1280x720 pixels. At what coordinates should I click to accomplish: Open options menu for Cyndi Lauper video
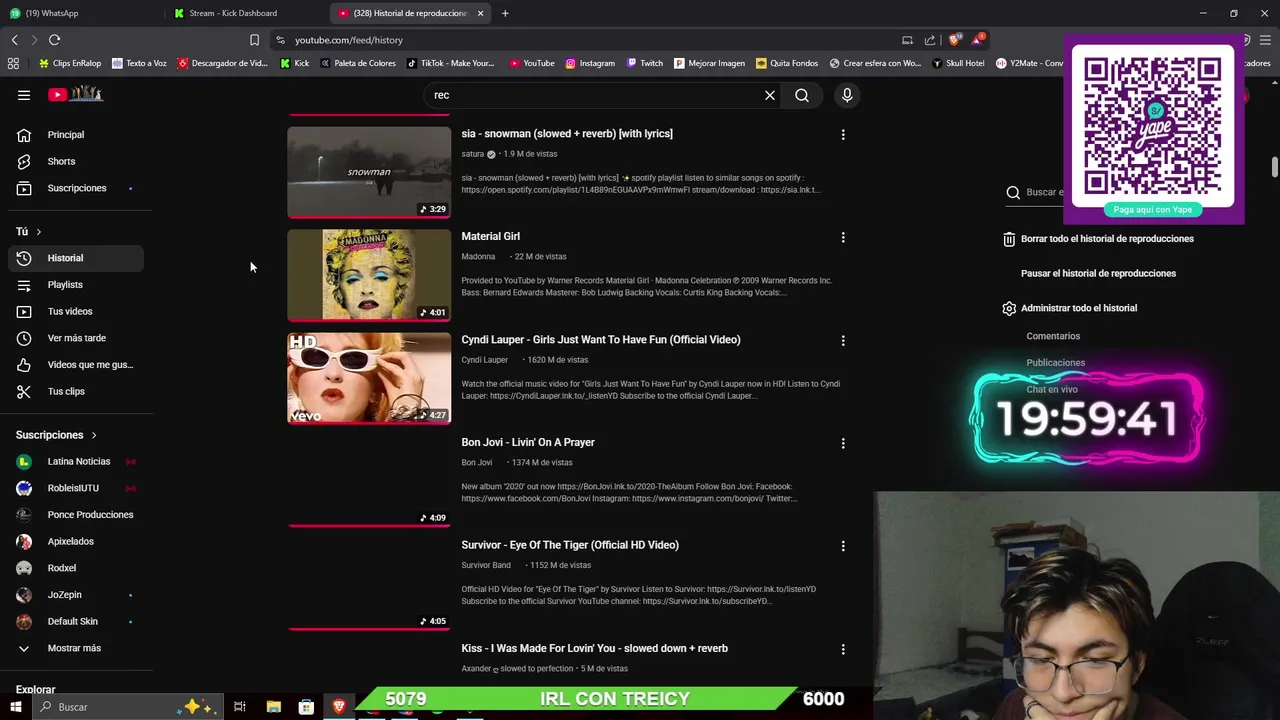[x=843, y=340]
